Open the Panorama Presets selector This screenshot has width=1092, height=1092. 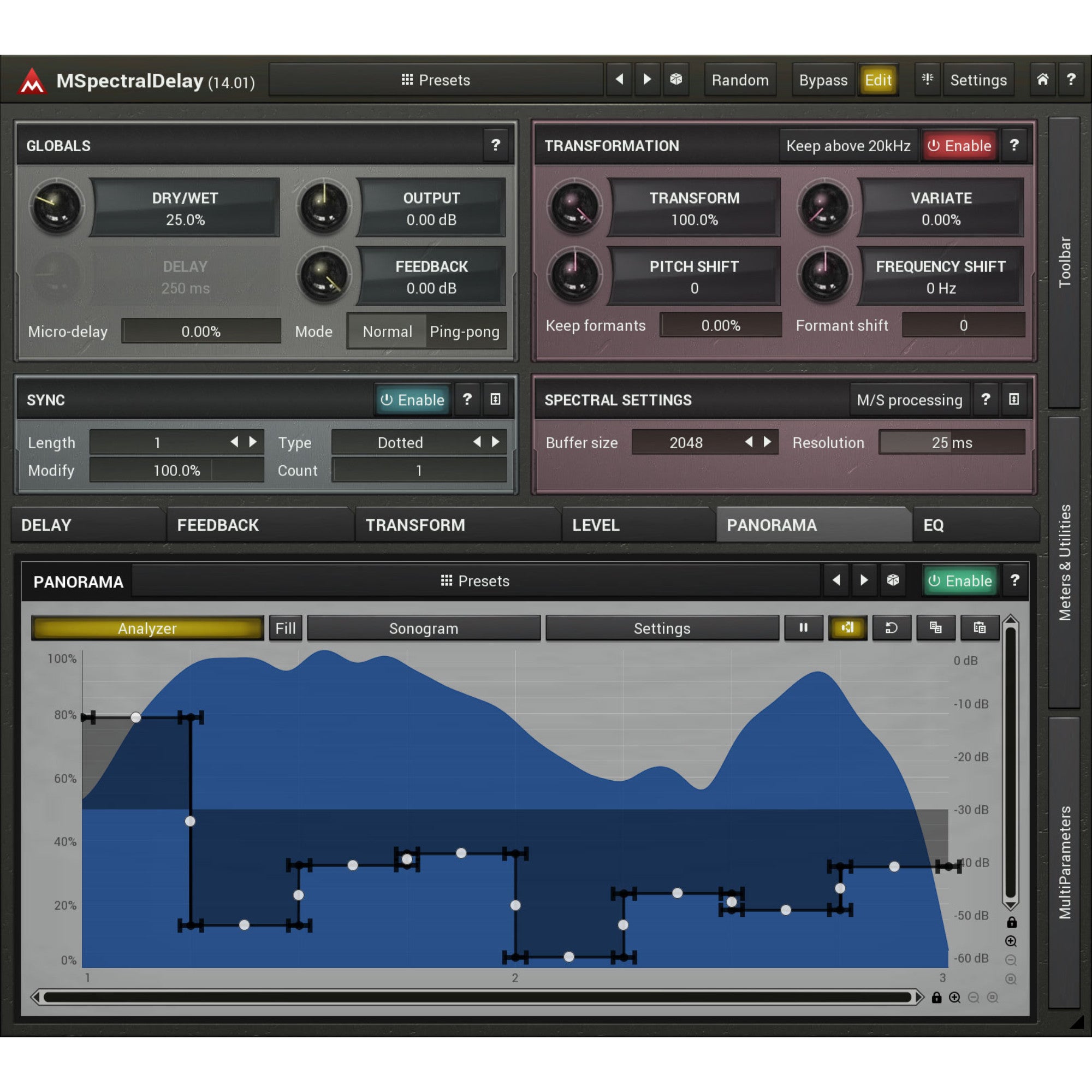pos(475,580)
